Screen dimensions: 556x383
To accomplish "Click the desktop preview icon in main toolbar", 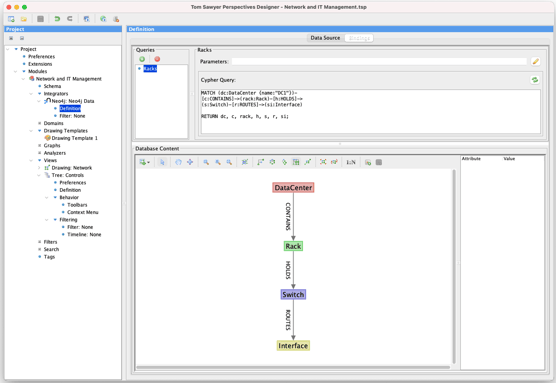I will pos(87,19).
